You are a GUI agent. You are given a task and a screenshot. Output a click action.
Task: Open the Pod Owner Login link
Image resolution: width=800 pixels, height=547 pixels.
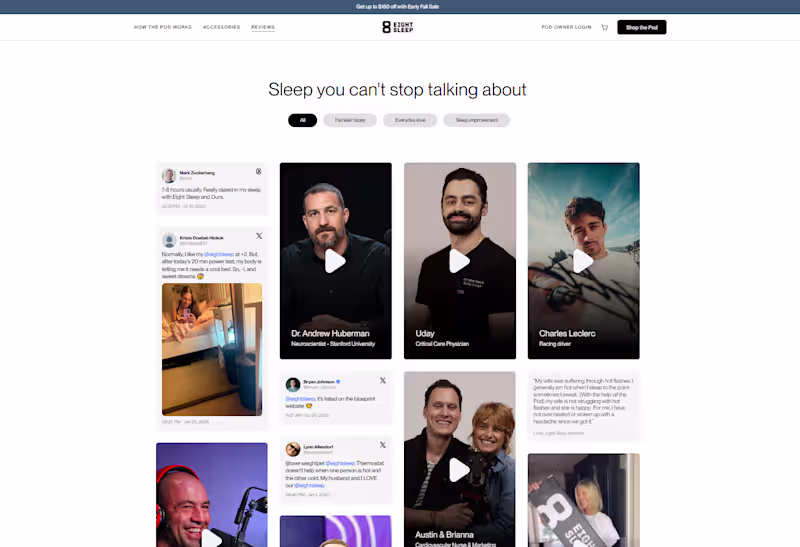(x=566, y=27)
